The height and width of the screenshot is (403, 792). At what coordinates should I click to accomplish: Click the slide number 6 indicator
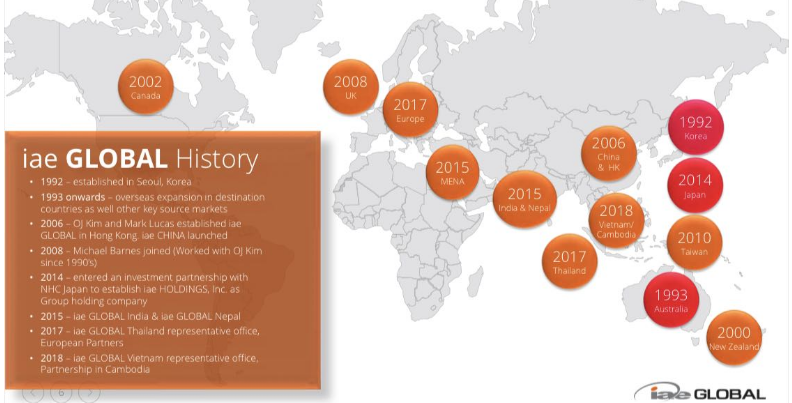(x=62, y=392)
